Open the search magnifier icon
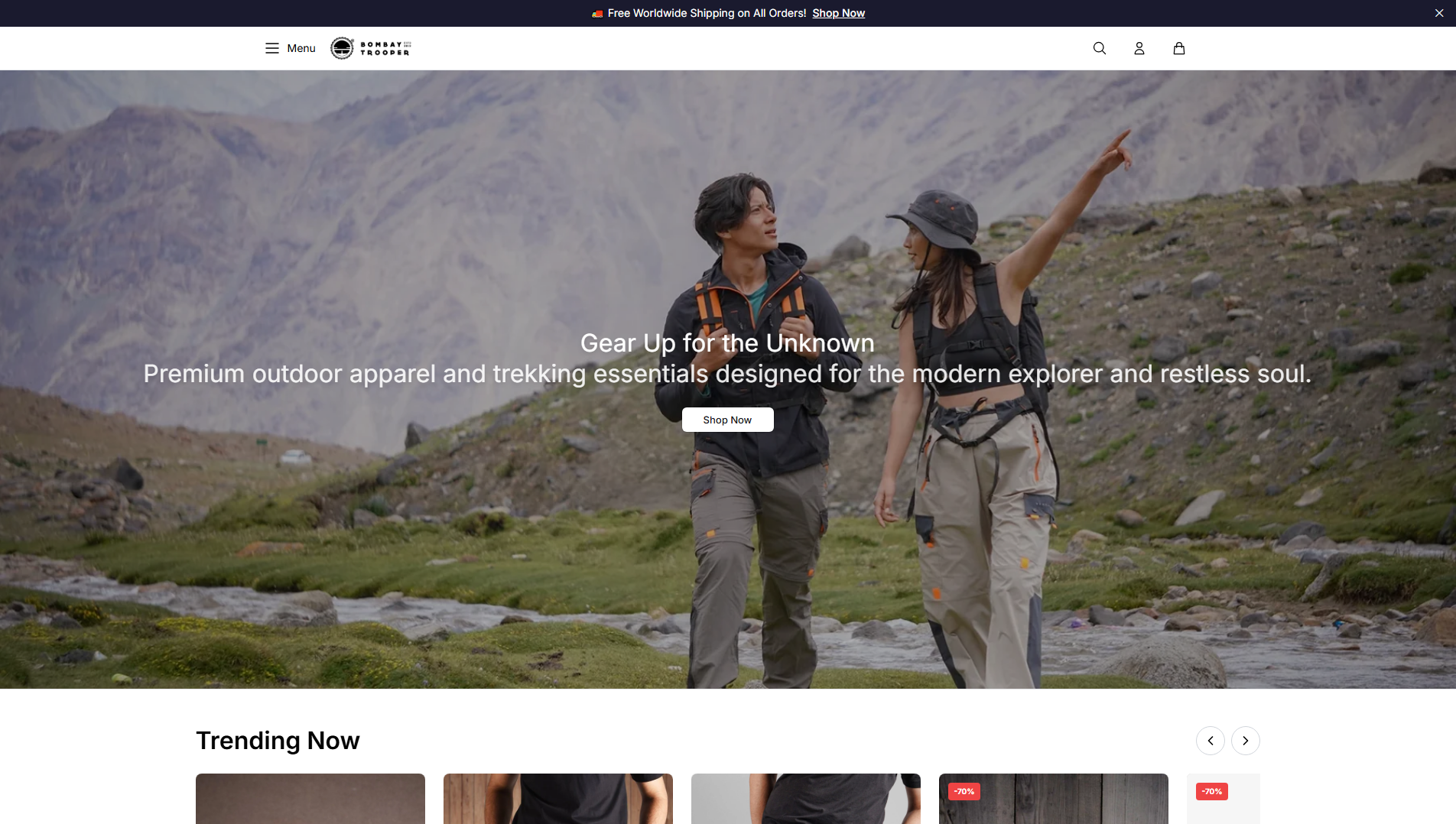 (x=1100, y=48)
